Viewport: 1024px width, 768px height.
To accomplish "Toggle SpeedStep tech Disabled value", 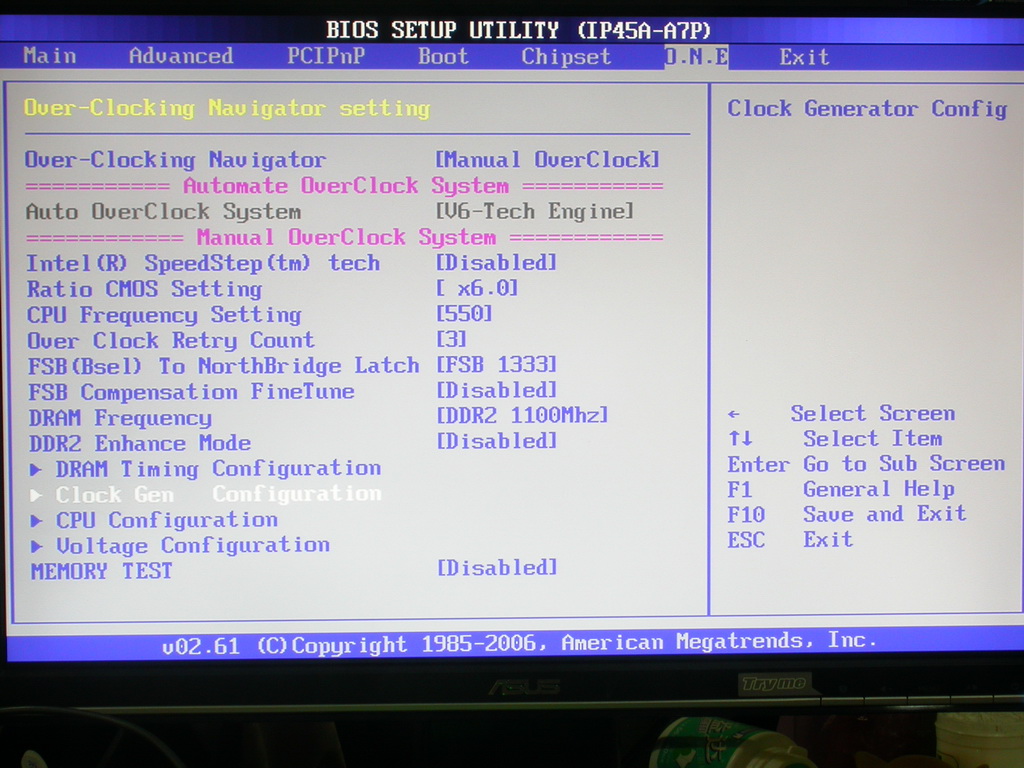I will 496,263.
